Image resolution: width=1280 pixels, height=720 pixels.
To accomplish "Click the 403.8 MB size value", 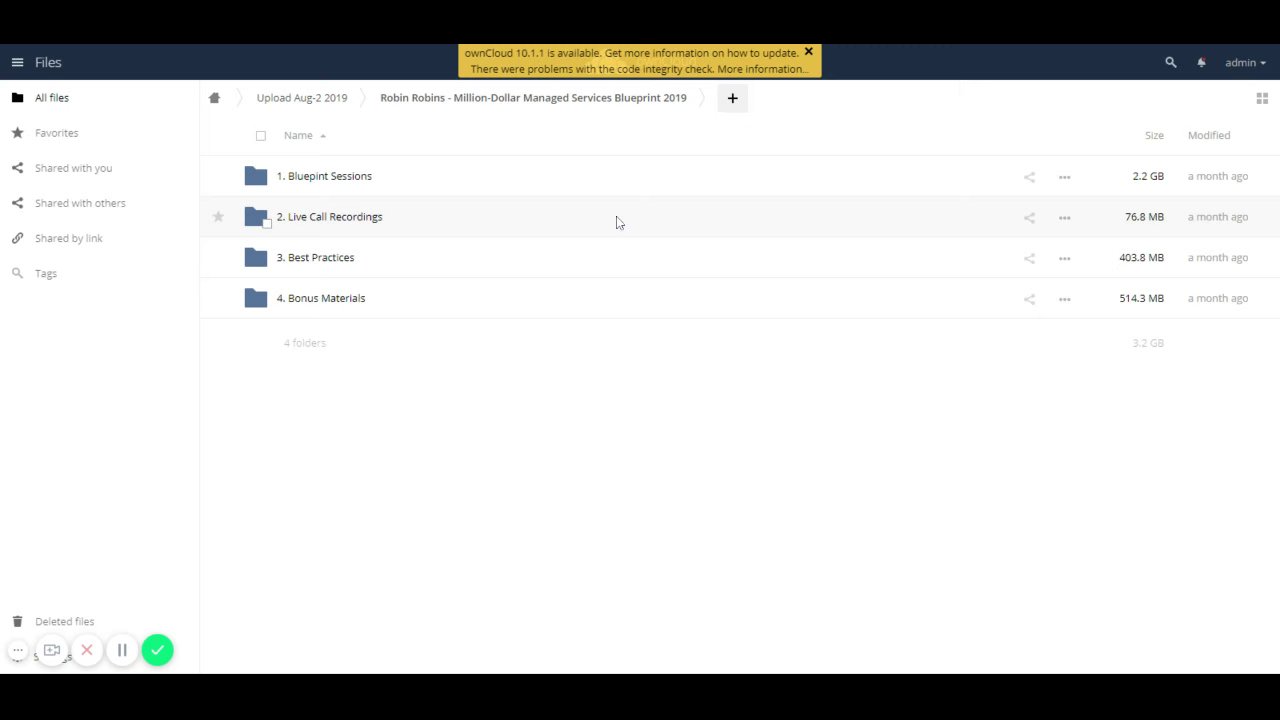I will coord(1141,258).
